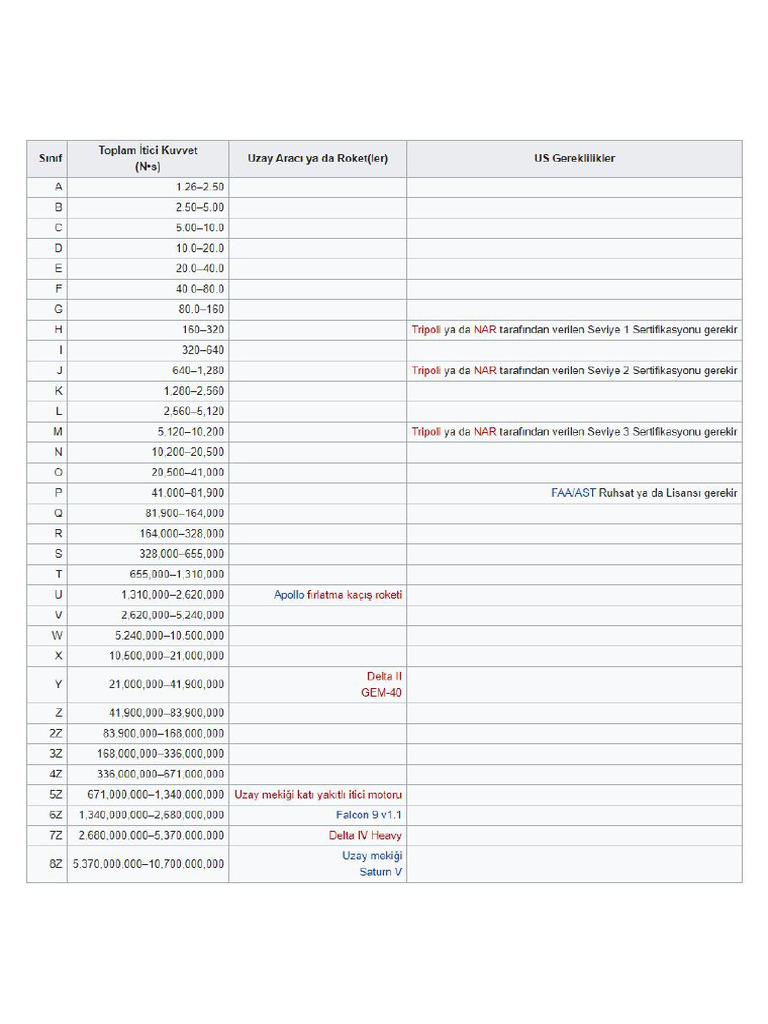Click the class letter Y cell

pyautogui.click(x=47, y=684)
